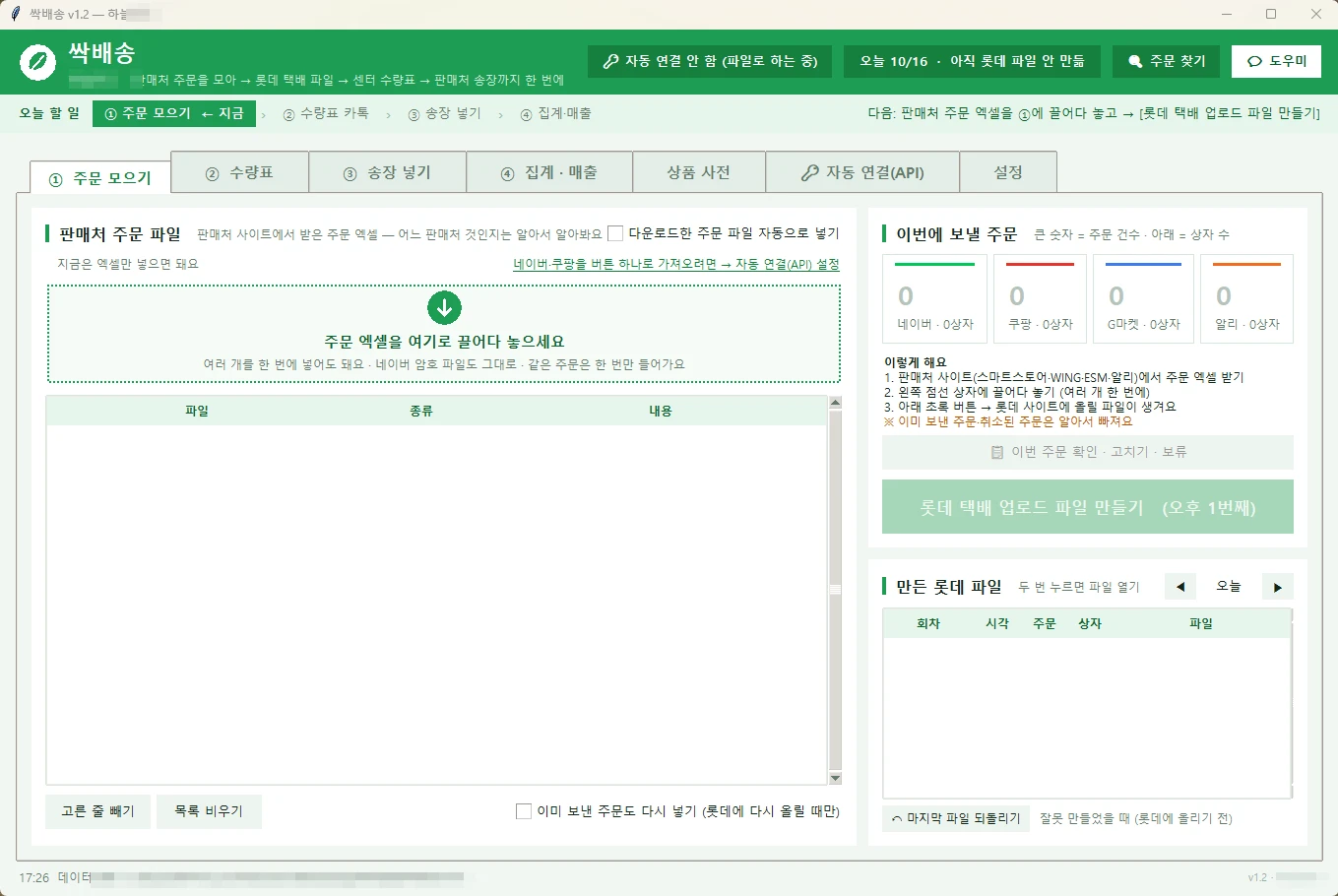The image size is (1338, 896).
Task: Click the 알리 order count card
Action: 1247,298
